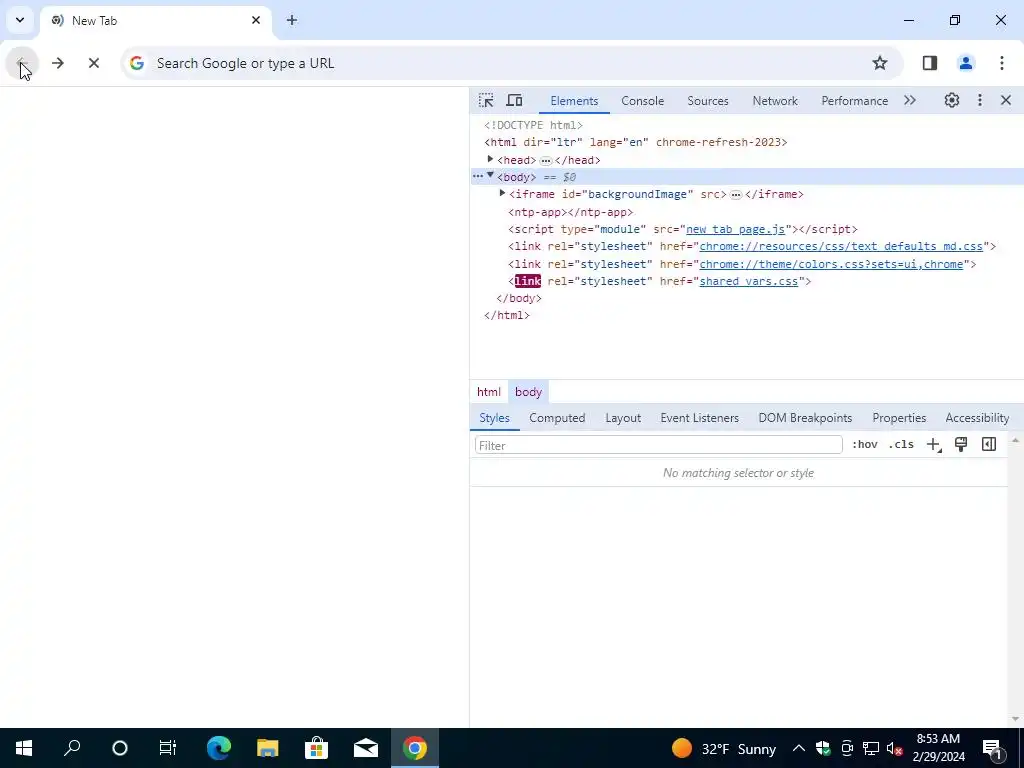Toggle computed styles sidebar icon
The width and height of the screenshot is (1024, 768).
(989, 445)
